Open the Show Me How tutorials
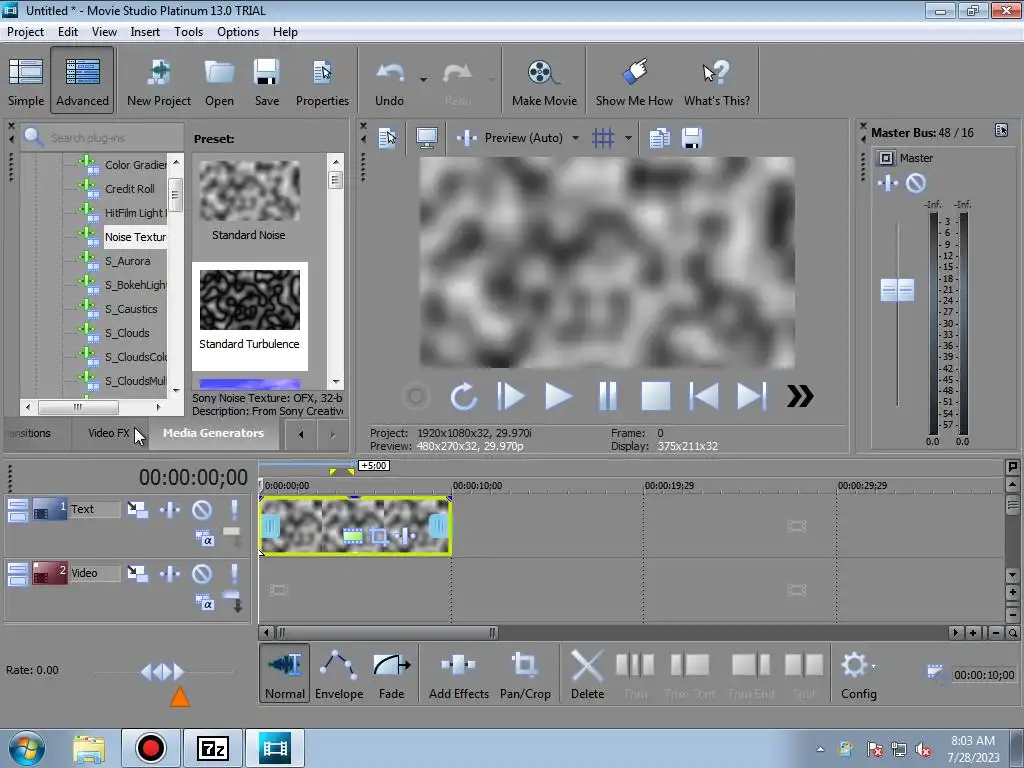The image size is (1024, 768). pos(634,82)
